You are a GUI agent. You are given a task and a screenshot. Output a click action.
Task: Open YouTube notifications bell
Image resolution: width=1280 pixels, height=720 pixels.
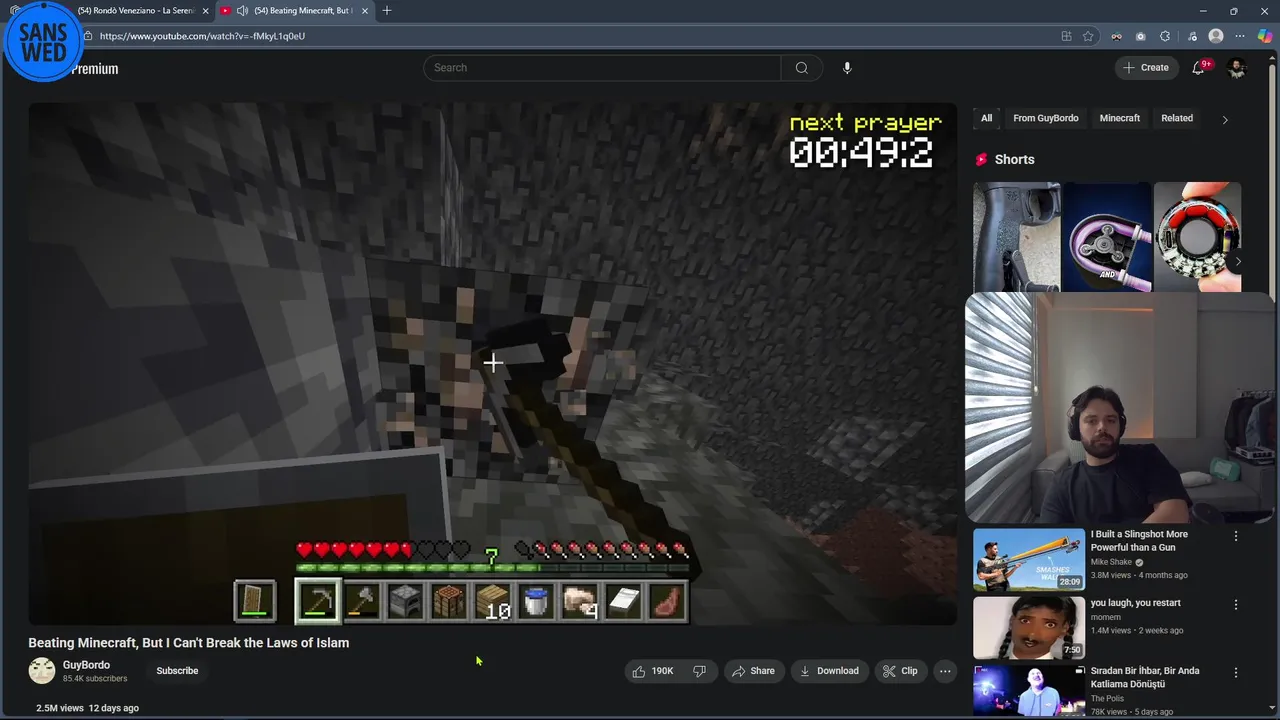(1198, 68)
